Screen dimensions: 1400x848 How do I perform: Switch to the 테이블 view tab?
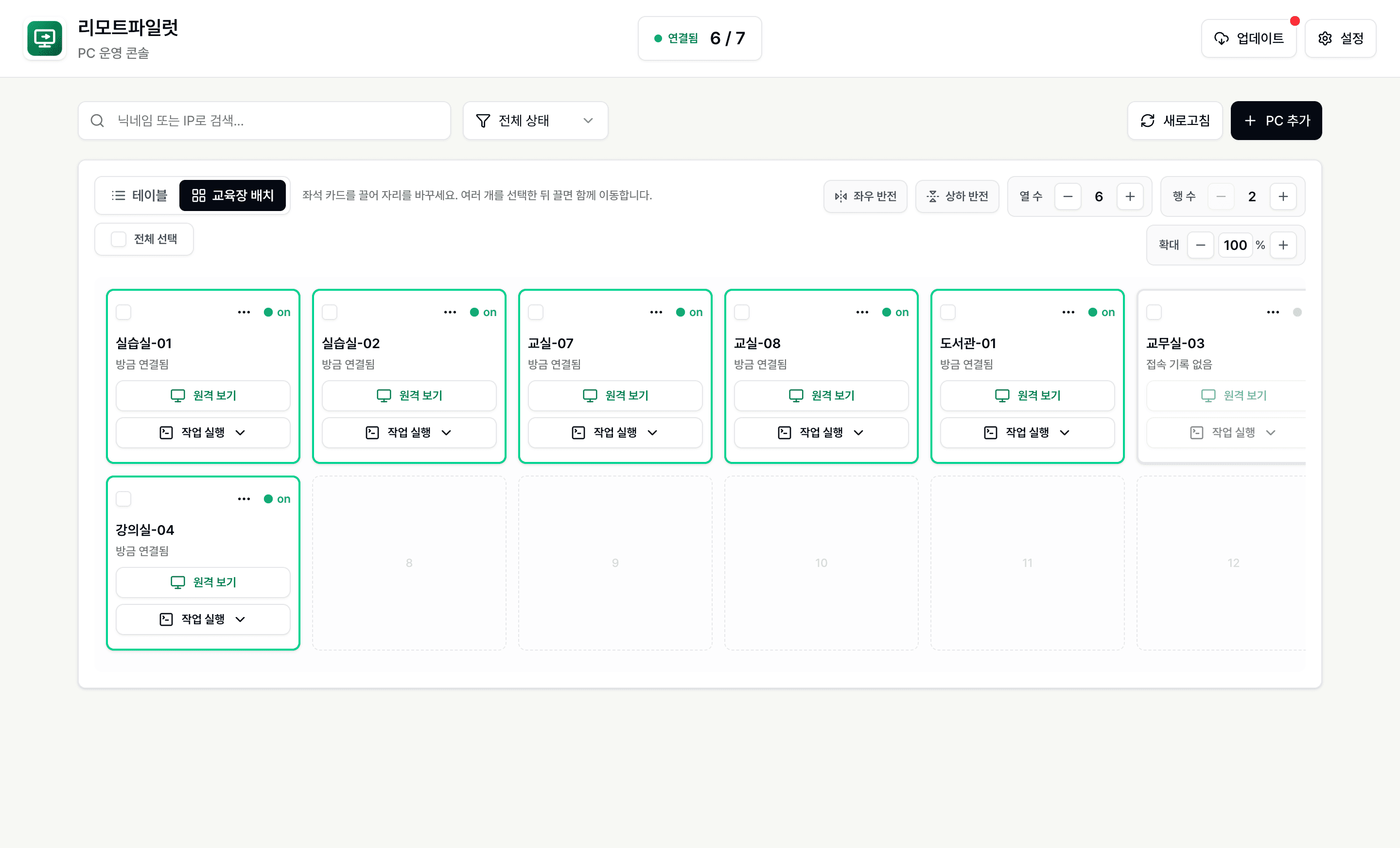(139, 195)
